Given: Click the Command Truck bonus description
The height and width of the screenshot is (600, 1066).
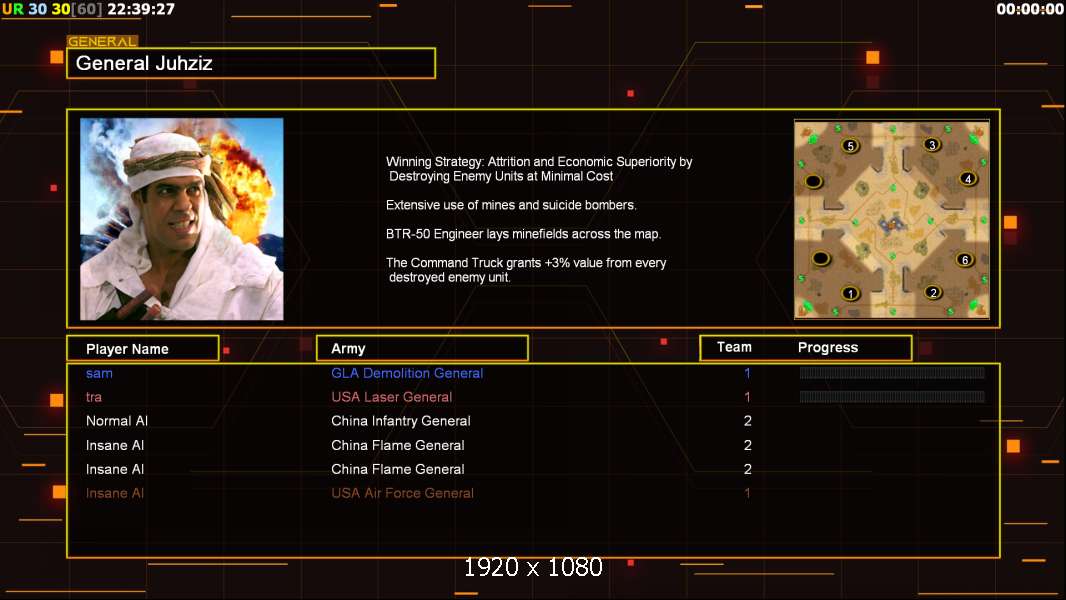Looking at the screenshot, I should (526, 270).
